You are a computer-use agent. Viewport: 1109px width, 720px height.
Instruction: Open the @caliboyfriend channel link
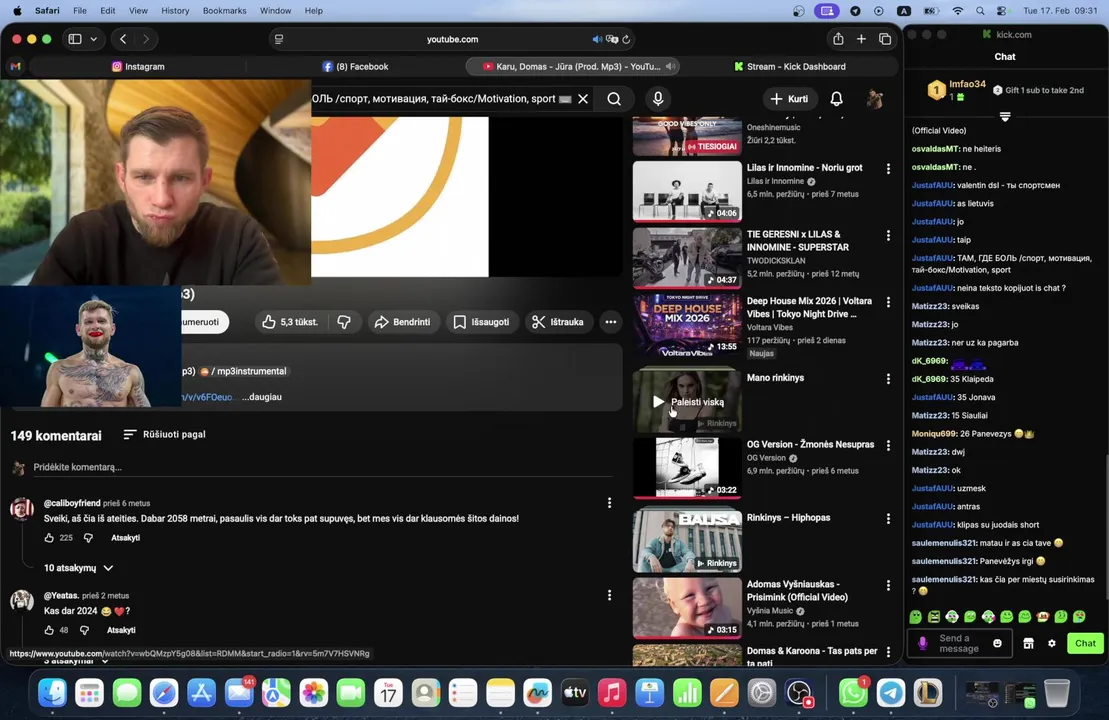pyautogui.click(x=71, y=503)
